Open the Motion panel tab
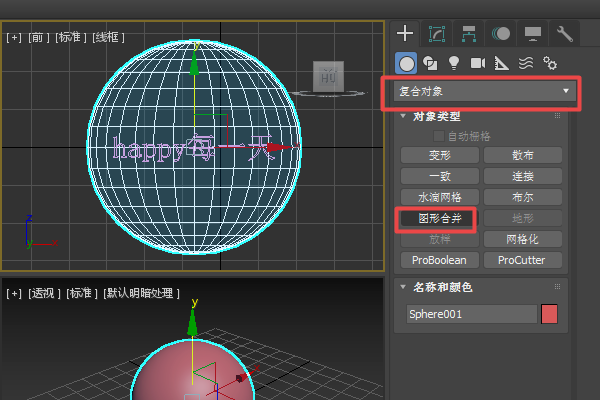The image size is (600, 400). click(500, 33)
